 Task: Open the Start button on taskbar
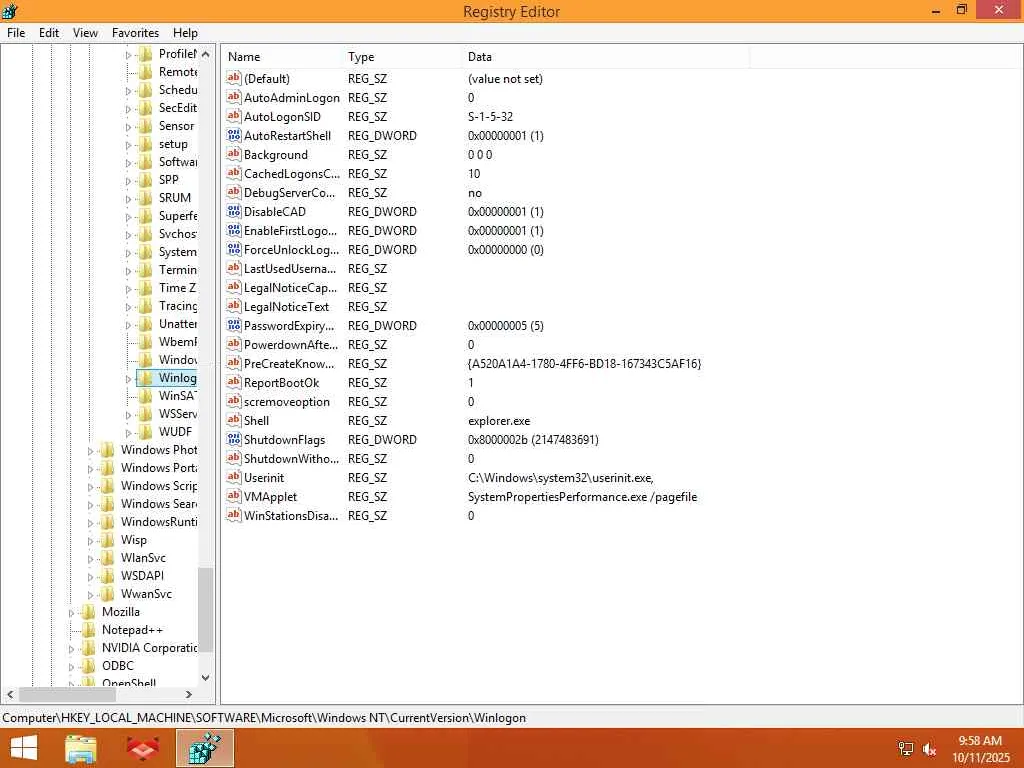coord(24,748)
